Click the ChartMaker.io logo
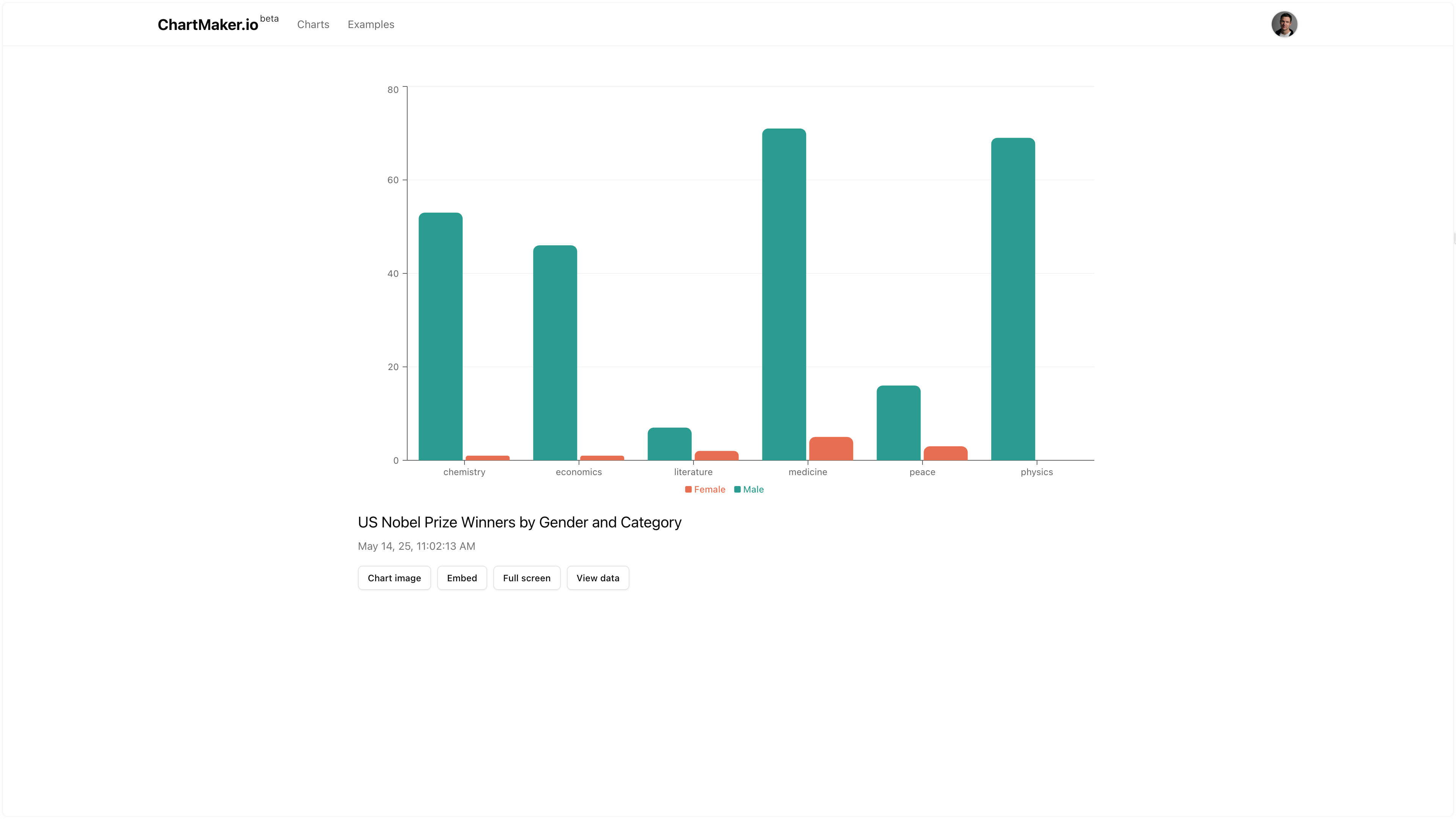Image resolution: width=1456 pixels, height=819 pixels. pyautogui.click(x=207, y=25)
